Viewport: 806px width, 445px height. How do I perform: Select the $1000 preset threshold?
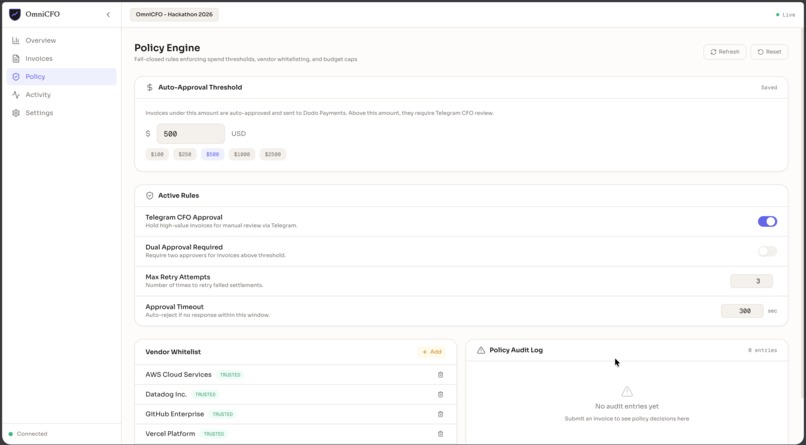(242, 154)
